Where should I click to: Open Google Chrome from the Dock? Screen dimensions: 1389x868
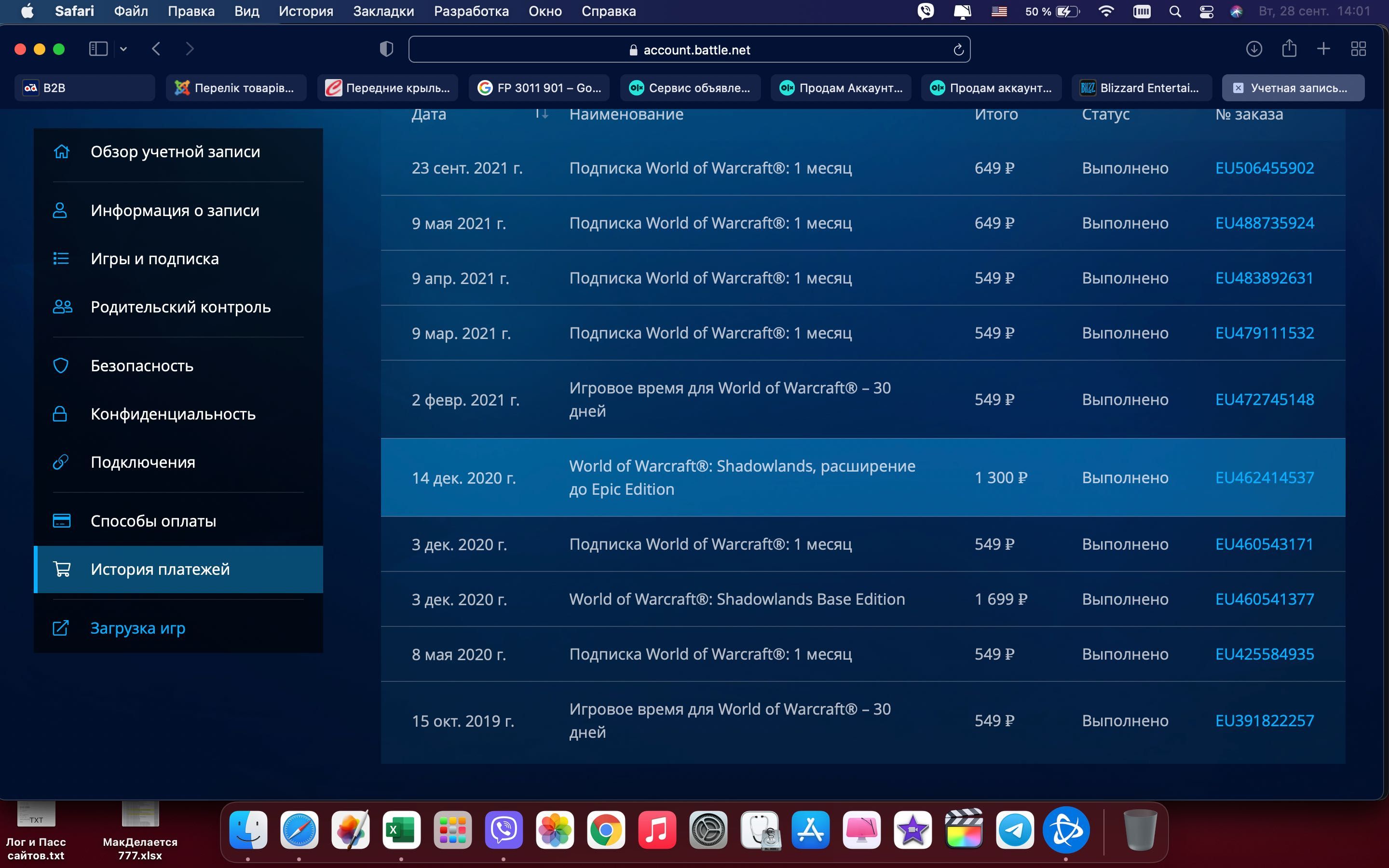pos(606,829)
